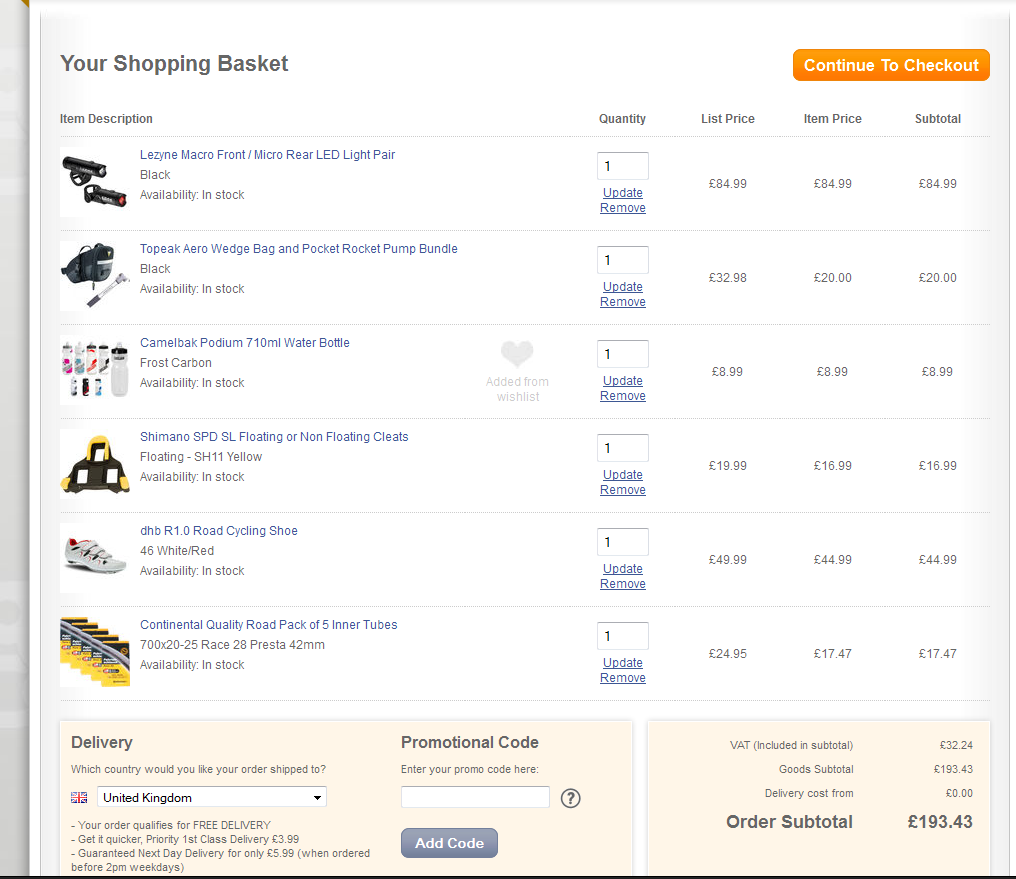Update quantity for dhb R1.0 cycling shoe
The image size is (1016, 879).
[x=622, y=569]
